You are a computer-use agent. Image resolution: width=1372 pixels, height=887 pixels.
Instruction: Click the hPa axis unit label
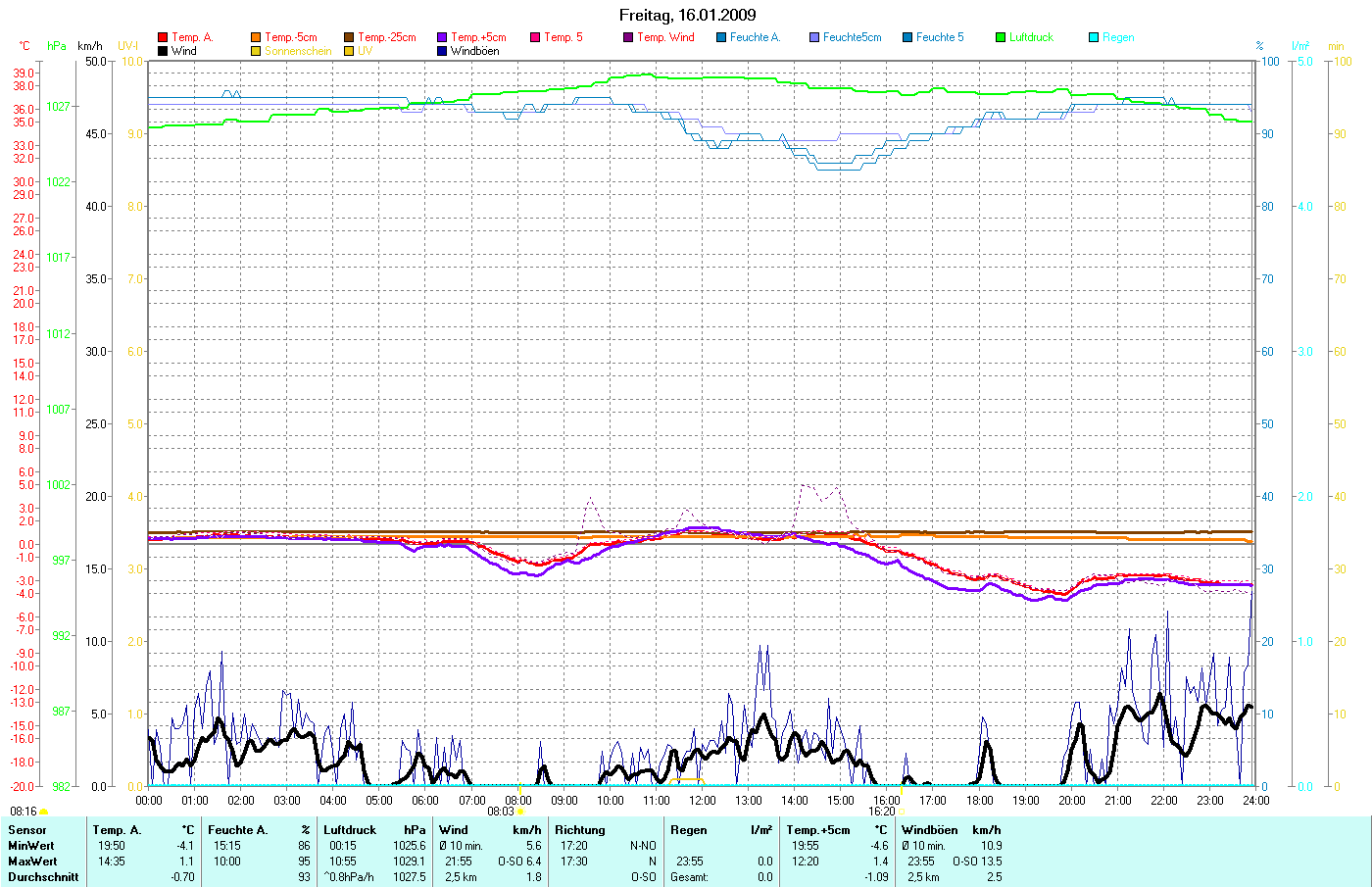57,46
